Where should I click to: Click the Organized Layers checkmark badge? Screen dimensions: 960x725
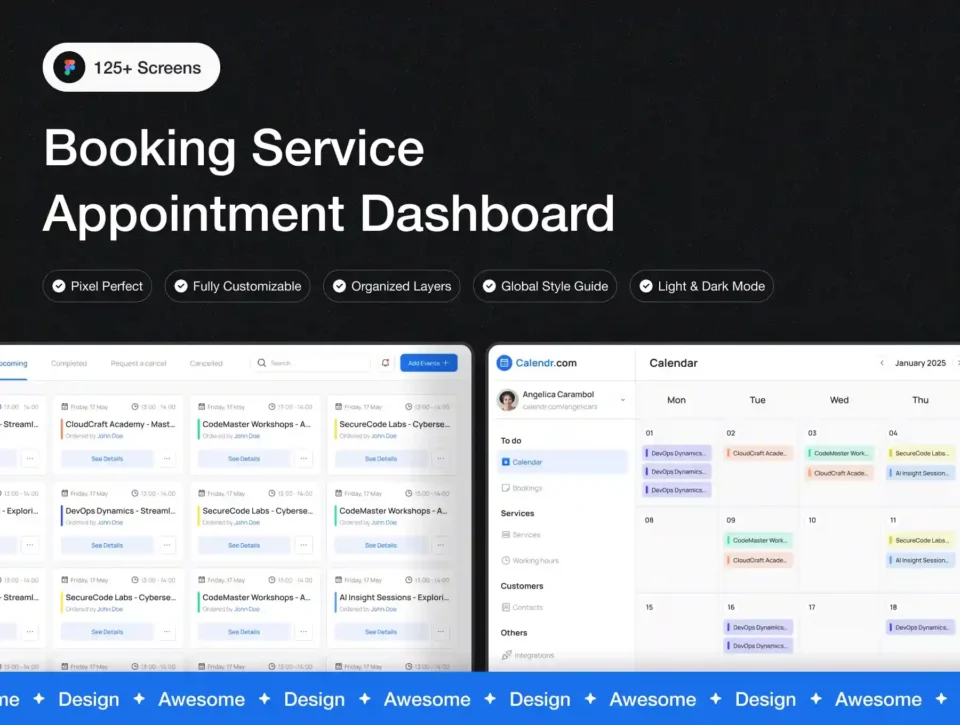391,286
